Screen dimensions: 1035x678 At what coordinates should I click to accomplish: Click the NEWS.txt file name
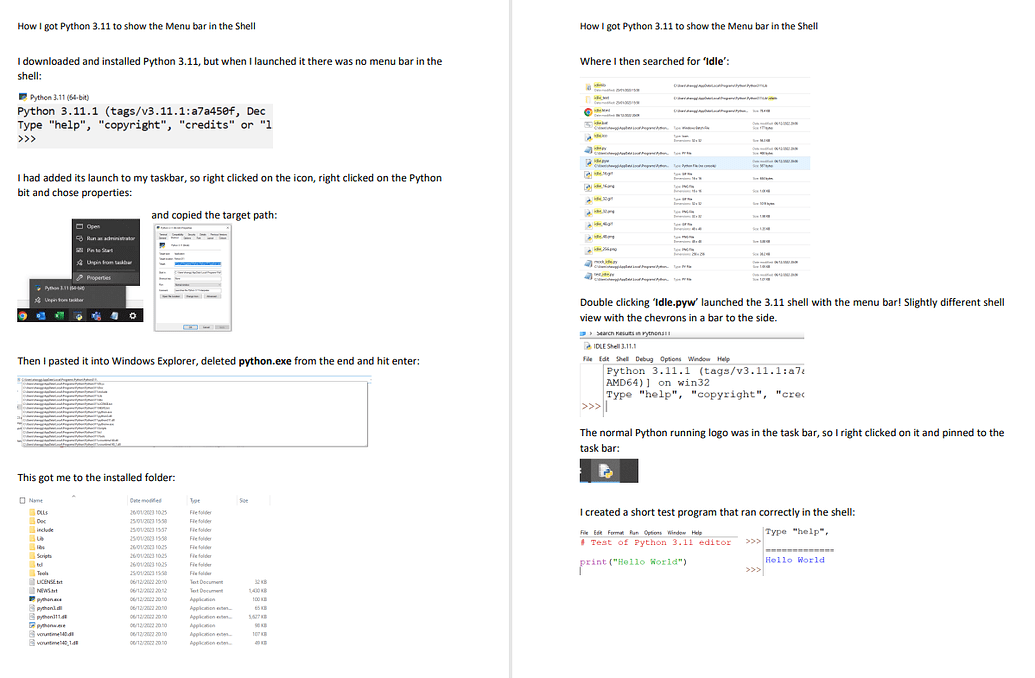click(x=47, y=590)
